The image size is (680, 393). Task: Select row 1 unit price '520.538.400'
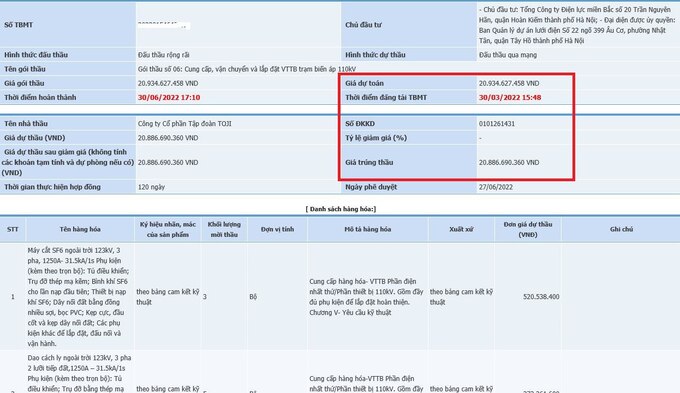(x=541, y=297)
